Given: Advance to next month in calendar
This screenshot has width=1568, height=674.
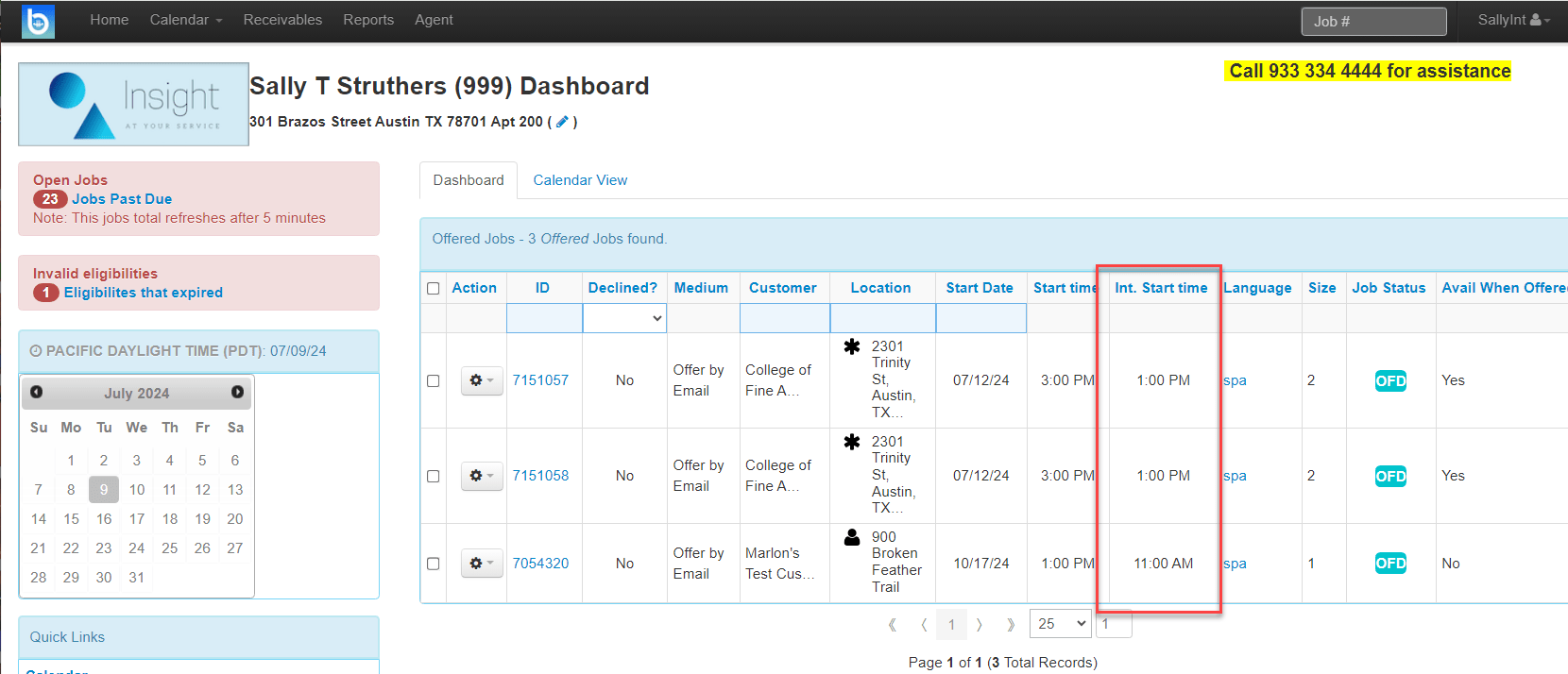Looking at the screenshot, I should (237, 392).
